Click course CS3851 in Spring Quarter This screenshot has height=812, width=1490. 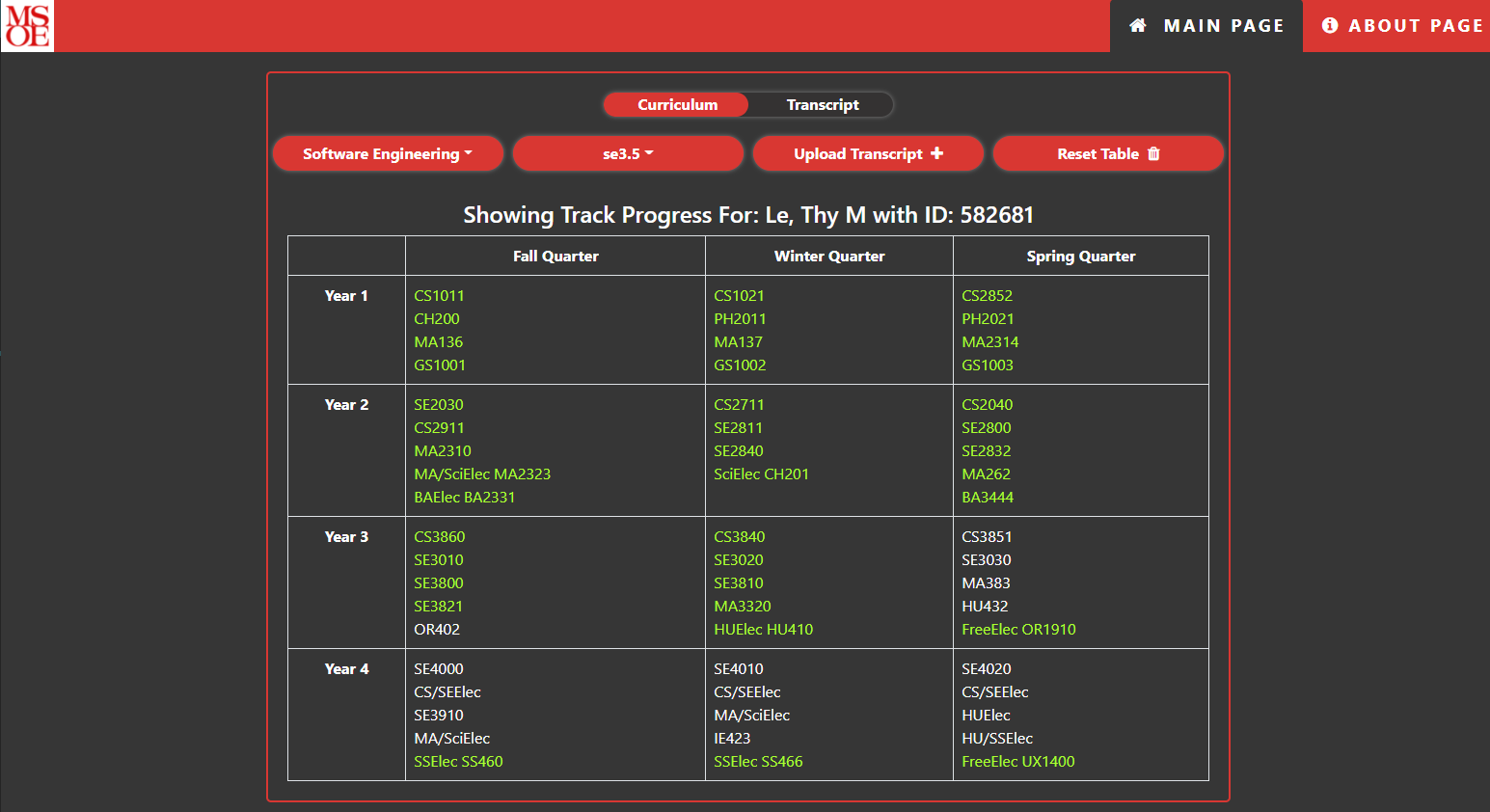tap(987, 537)
